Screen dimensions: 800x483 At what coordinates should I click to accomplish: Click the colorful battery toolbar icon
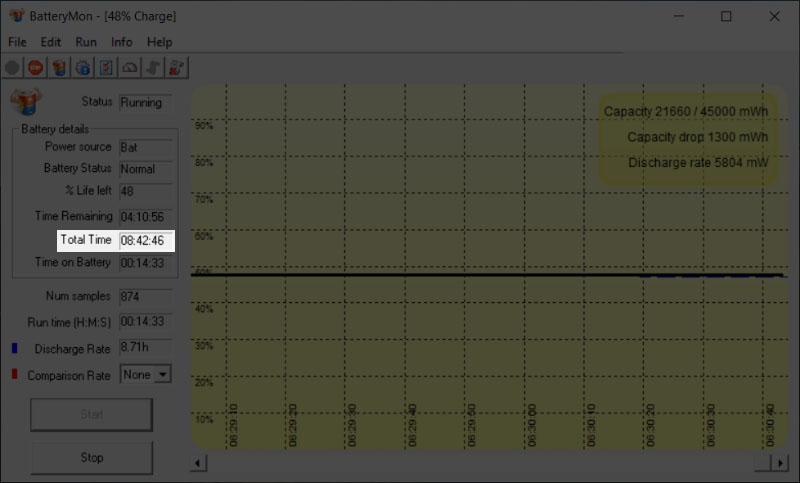(x=59, y=68)
